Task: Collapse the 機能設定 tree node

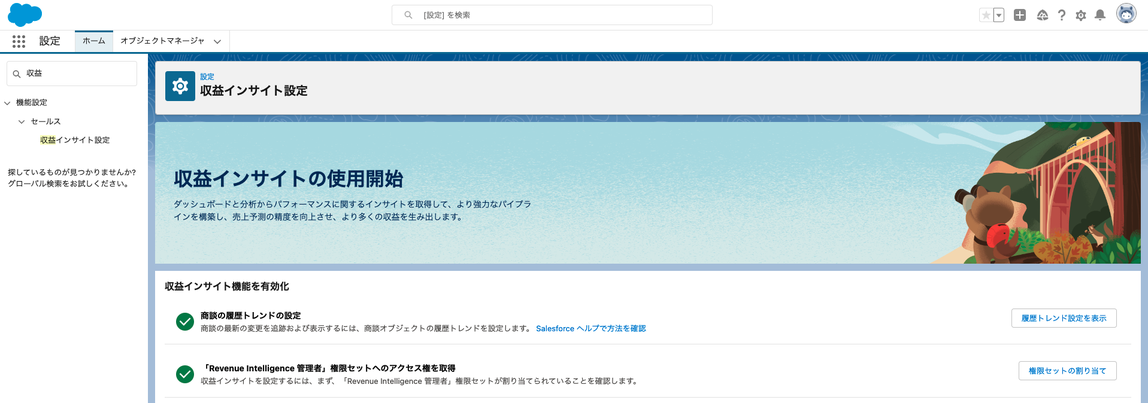Action: [x=7, y=103]
